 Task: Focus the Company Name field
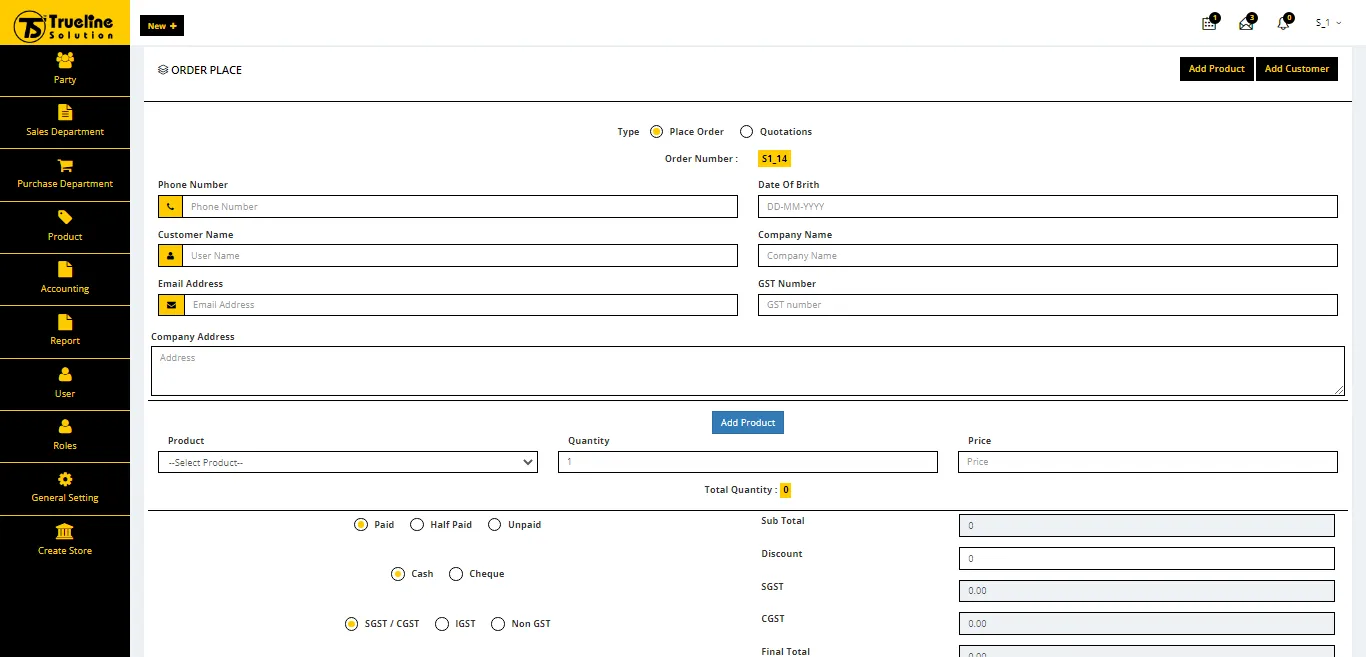coord(1048,255)
